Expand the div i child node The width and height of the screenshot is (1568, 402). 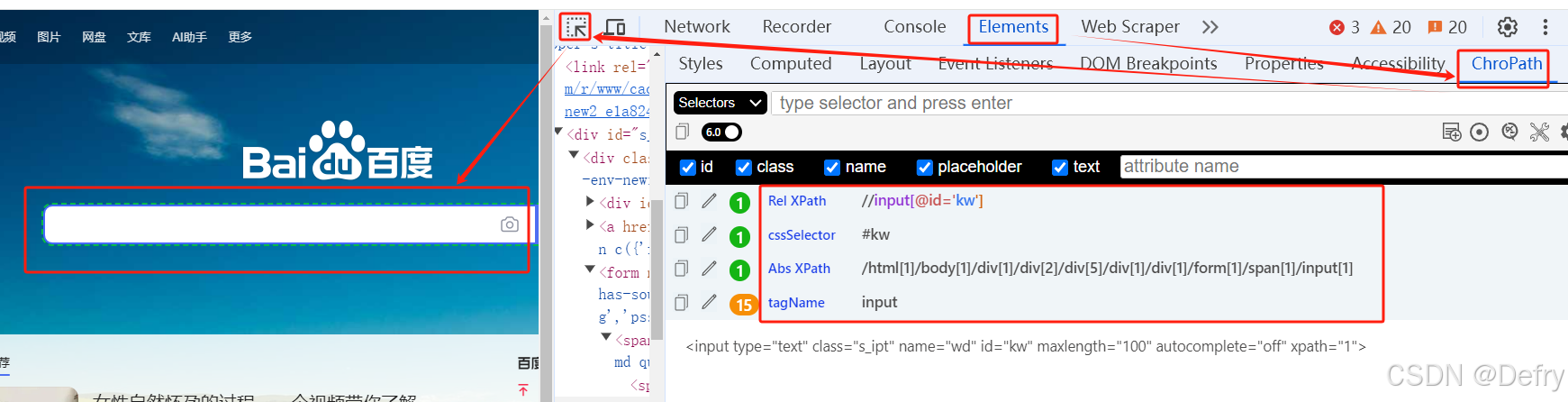pyautogui.click(x=590, y=202)
